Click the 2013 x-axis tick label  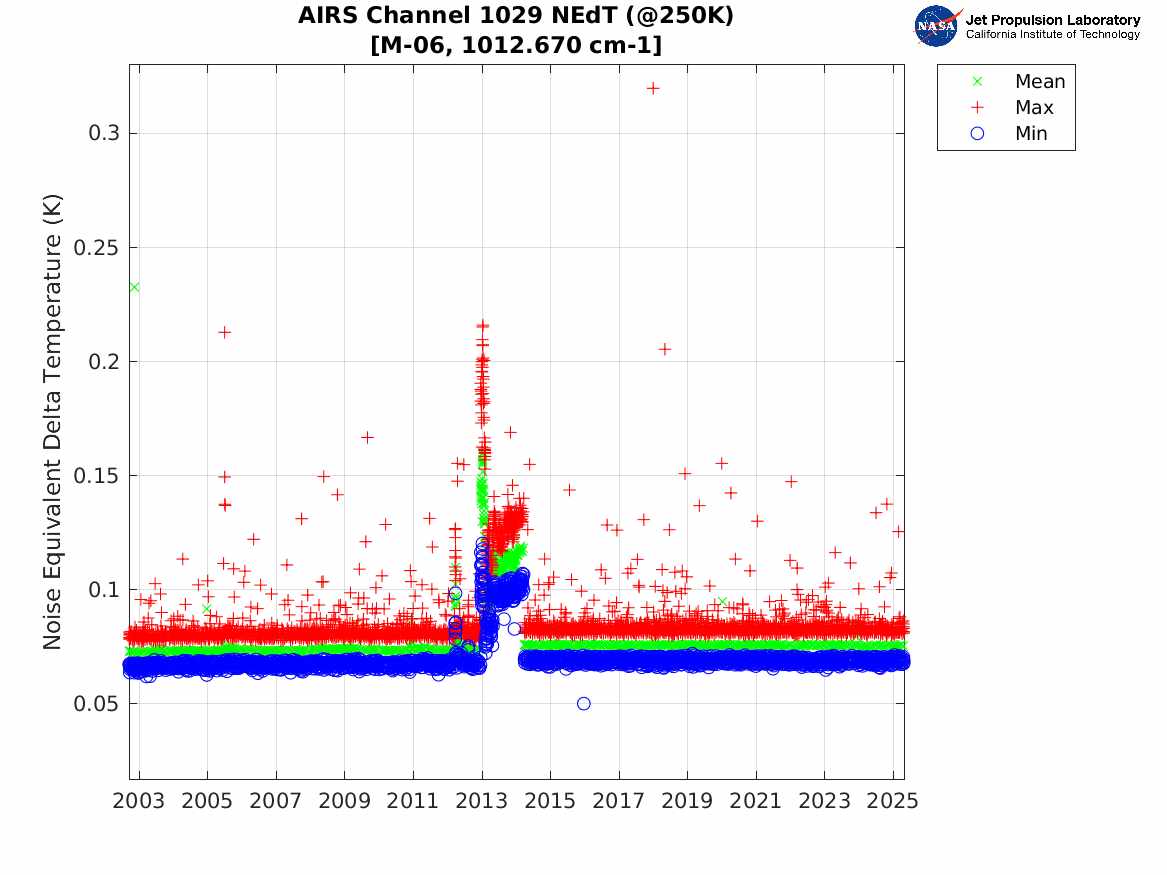pyautogui.click(x=482, y=801)
